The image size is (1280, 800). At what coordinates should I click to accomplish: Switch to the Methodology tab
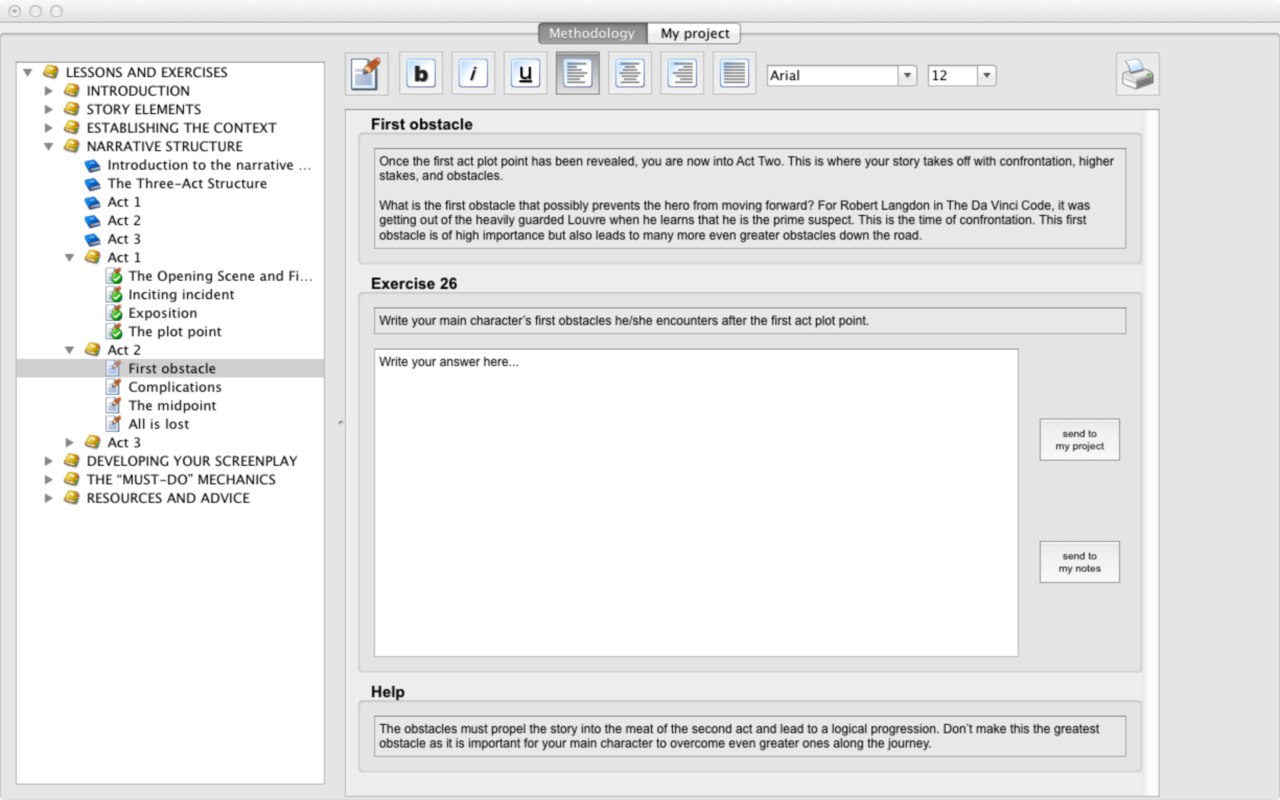point(592,33)
